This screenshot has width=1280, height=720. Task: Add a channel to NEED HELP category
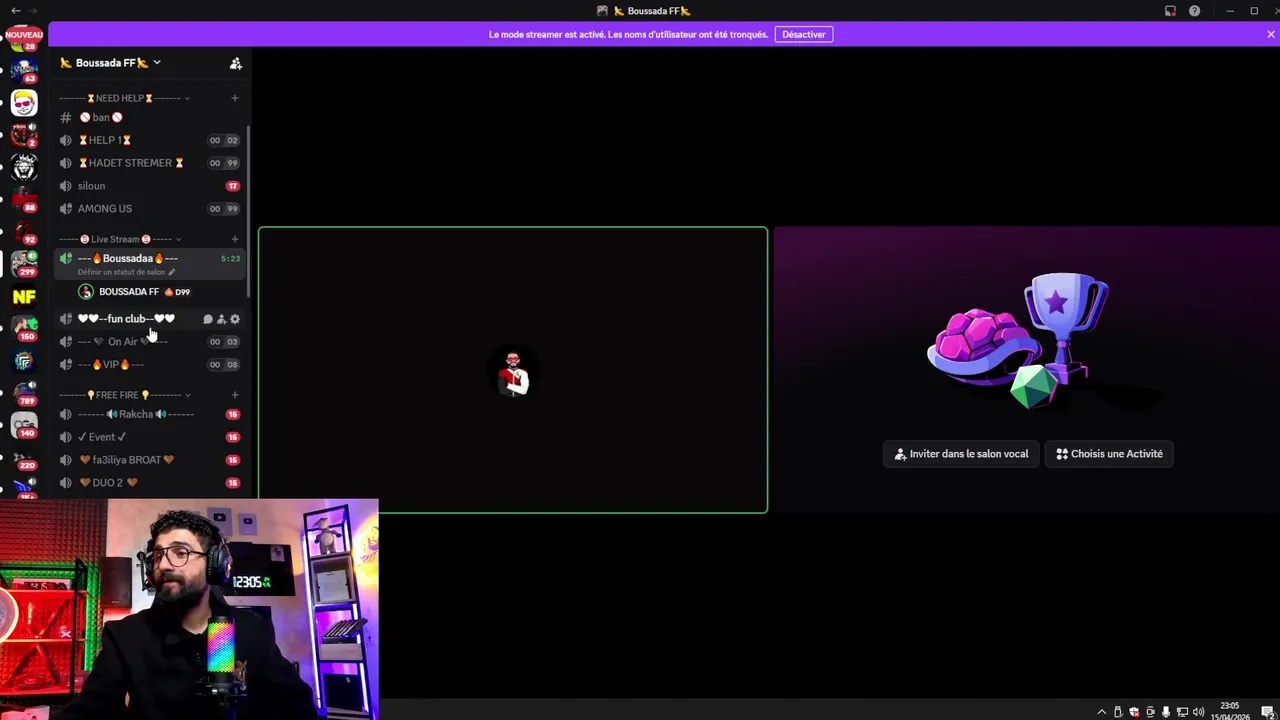[x=235, y=98]
